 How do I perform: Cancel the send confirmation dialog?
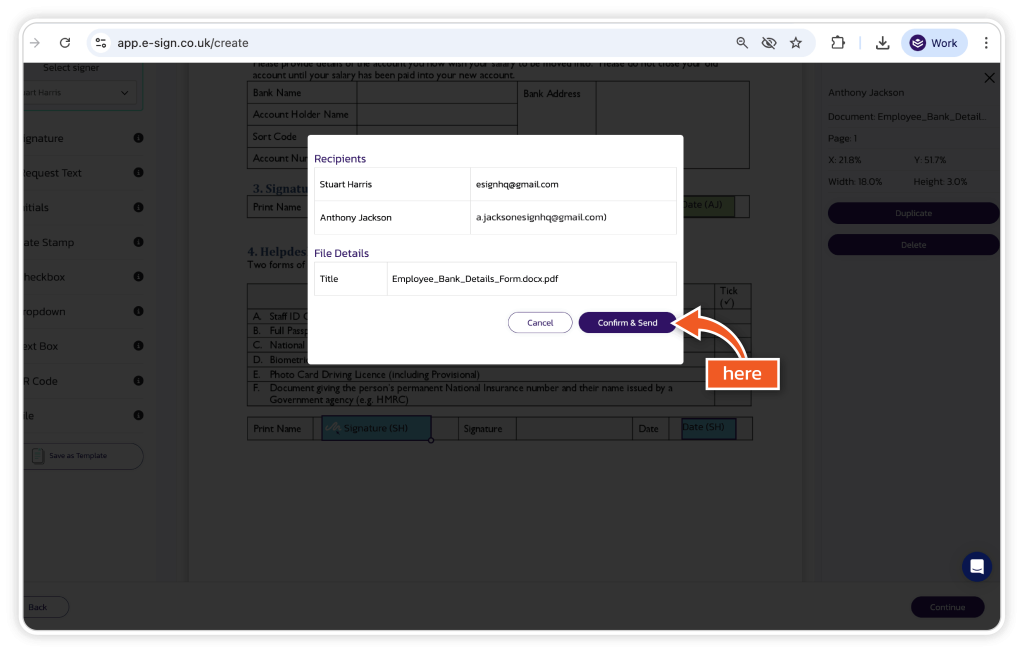[540, 323]
